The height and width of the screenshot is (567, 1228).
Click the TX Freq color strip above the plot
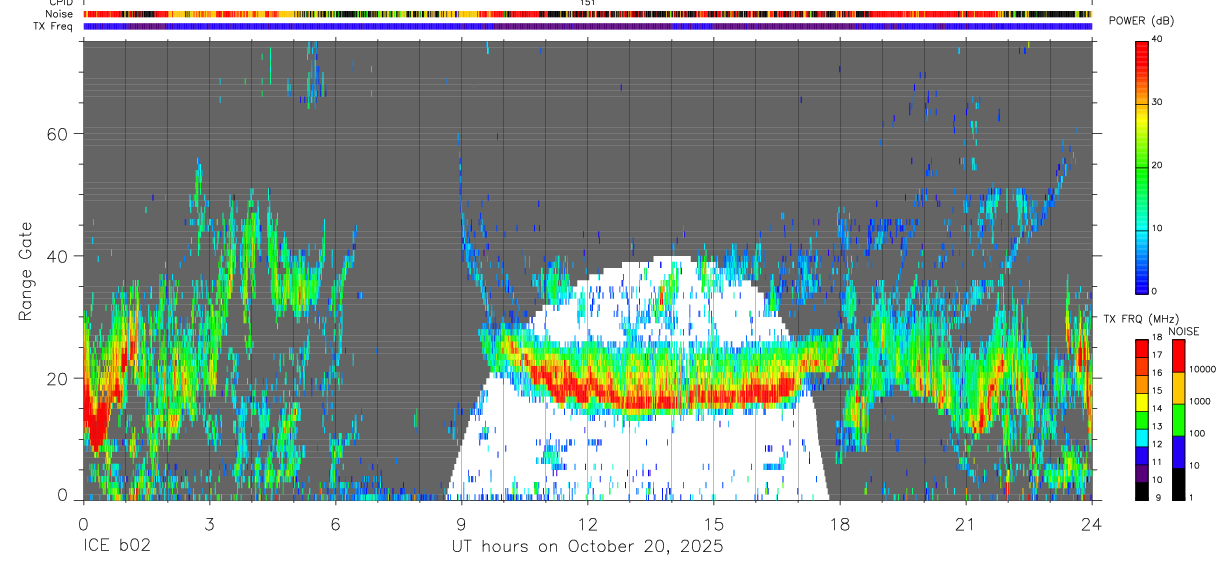[x=587, y=26]
